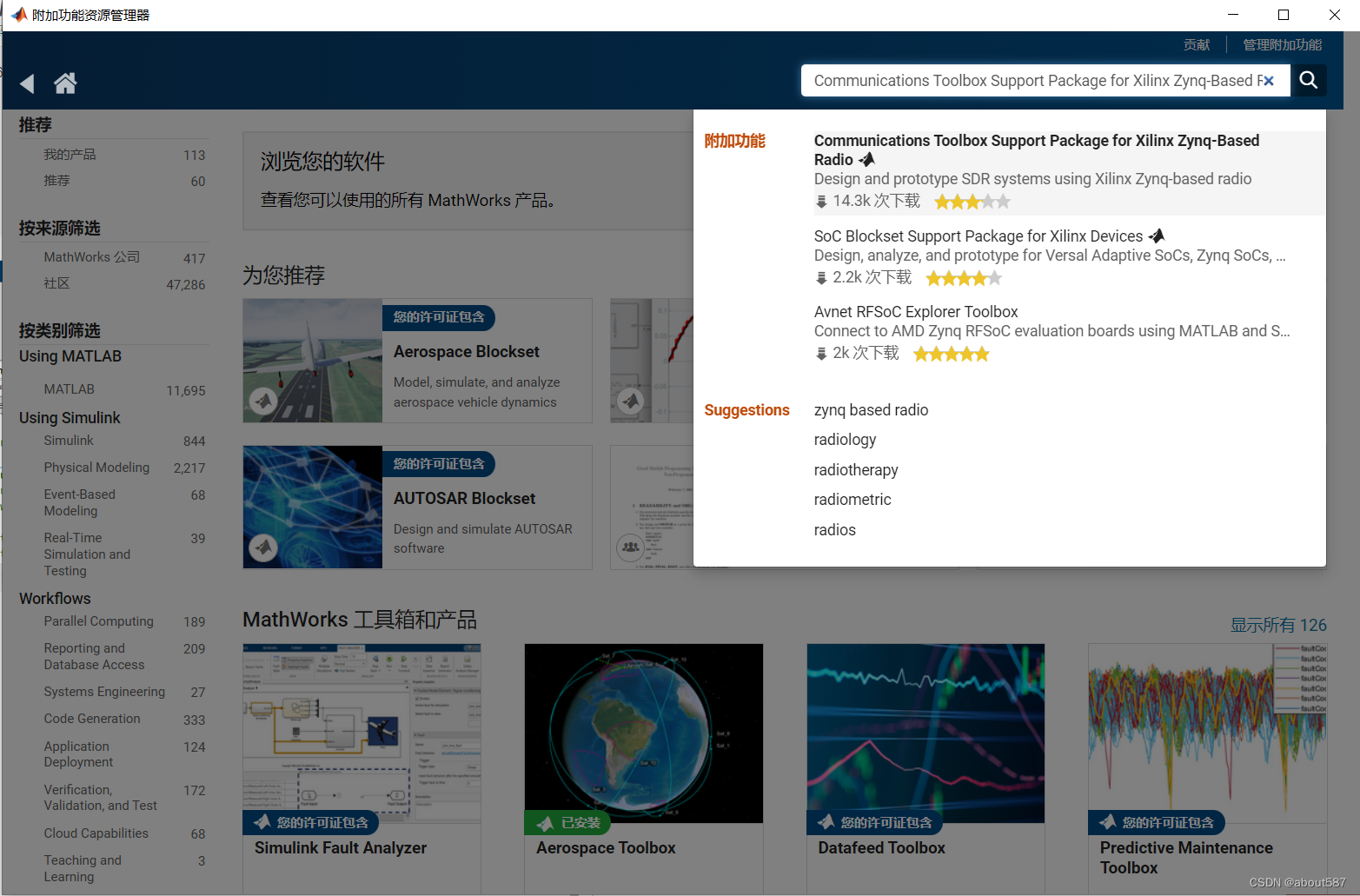Clear the search box with X
This screenshot has width=1360, height=896.
tap(1269, 81)
